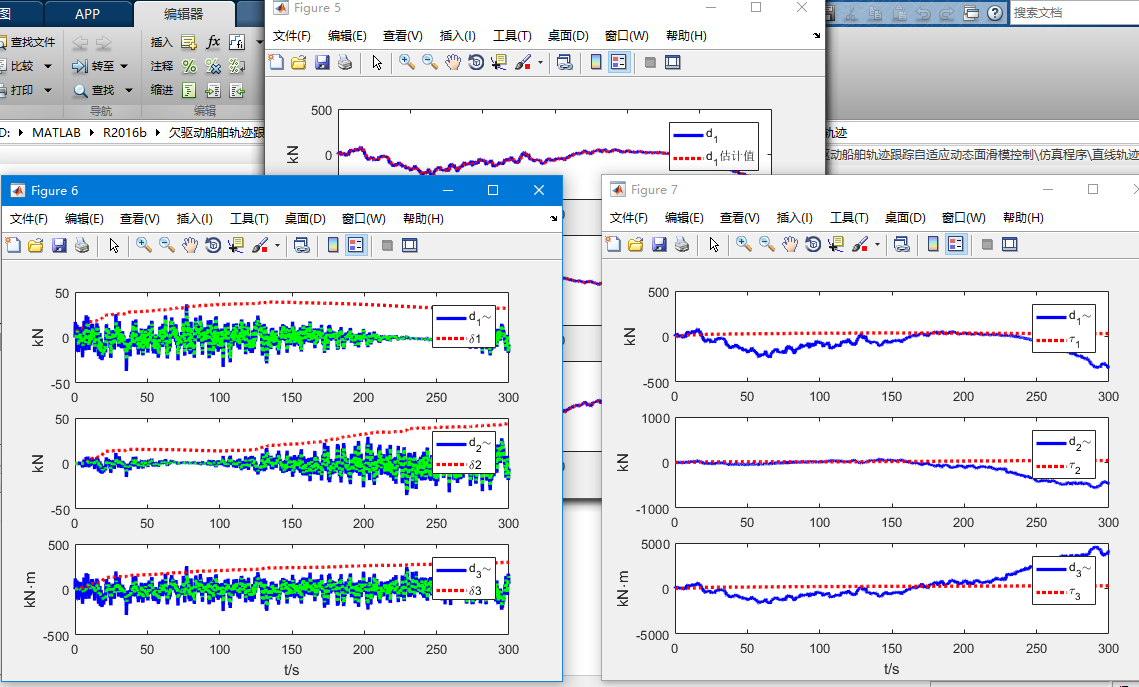Open 文件(F) menu in Figure 6
Image resolution: width=1139 pixels, height=687 pixels.
[28, 219]
